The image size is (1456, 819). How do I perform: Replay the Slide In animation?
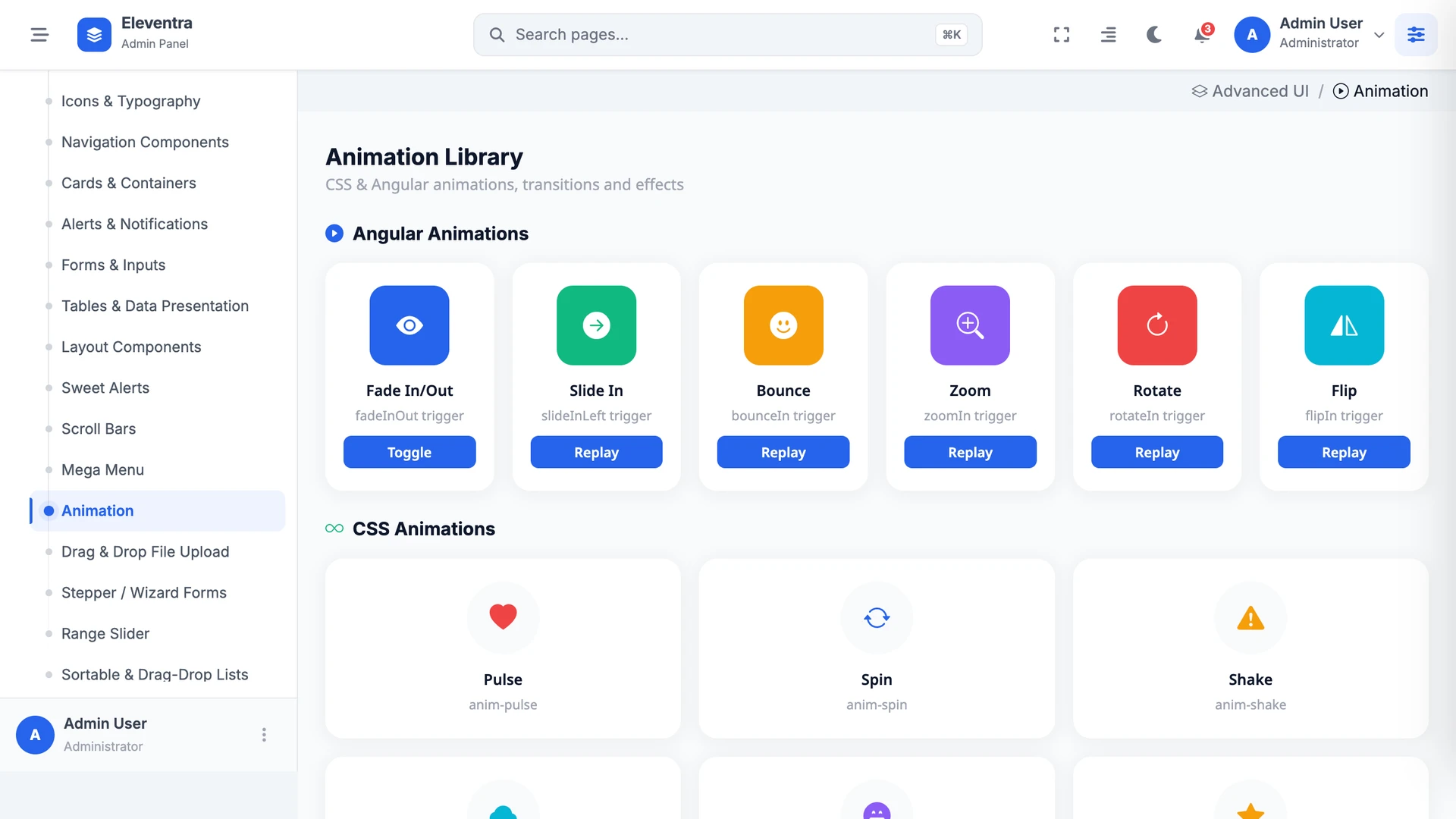(596, 452)
